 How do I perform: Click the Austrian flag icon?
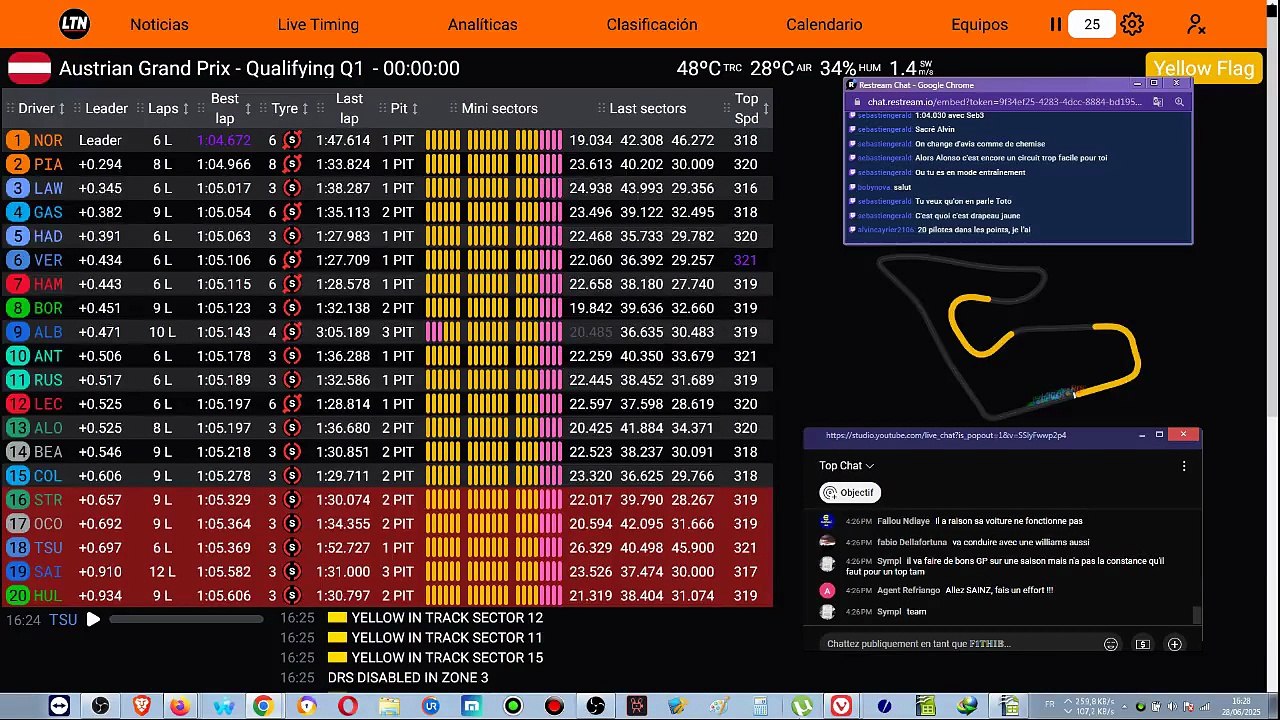tap(30, 68)
